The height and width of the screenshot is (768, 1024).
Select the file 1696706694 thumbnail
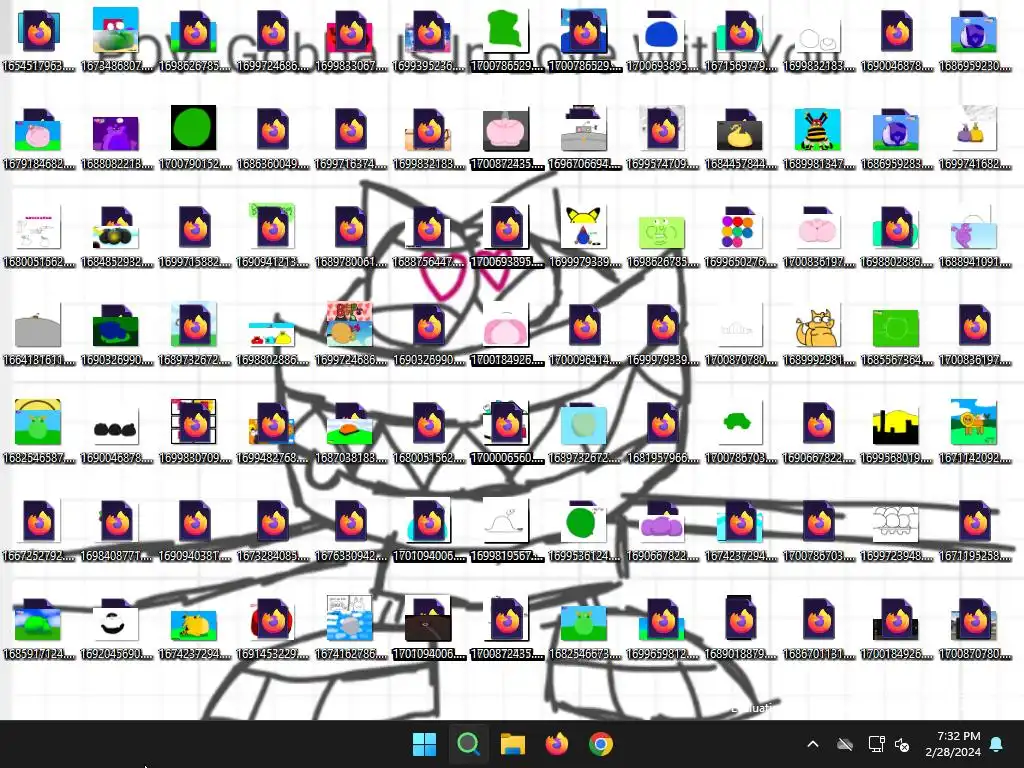pos(584,129)
